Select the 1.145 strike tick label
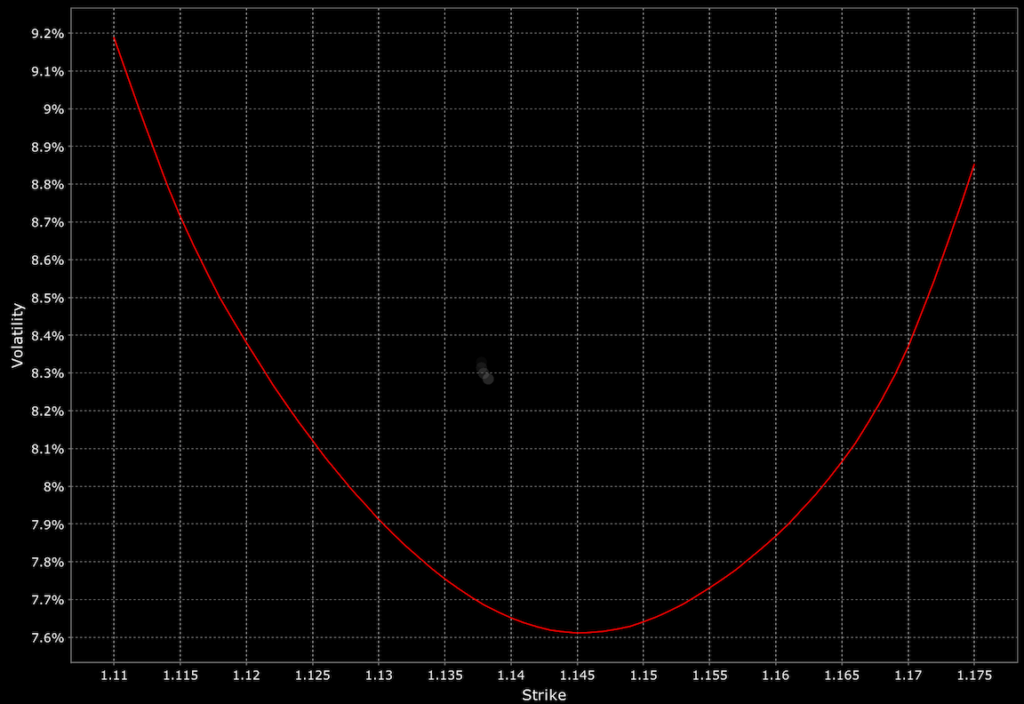Screen dimensions: 1024x704 click(577, 676)
